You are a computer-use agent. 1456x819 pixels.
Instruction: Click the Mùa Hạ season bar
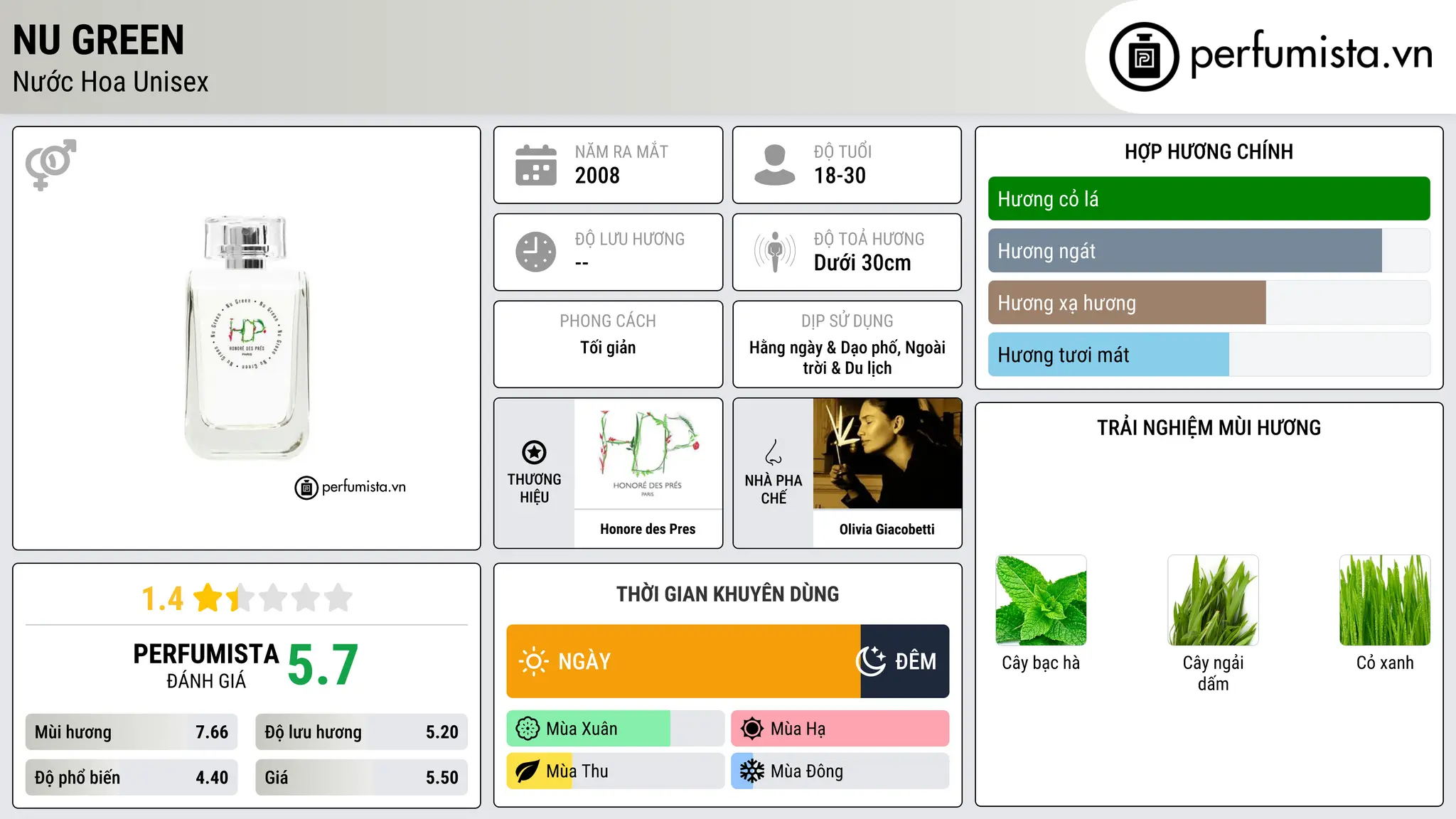[840, 729]
